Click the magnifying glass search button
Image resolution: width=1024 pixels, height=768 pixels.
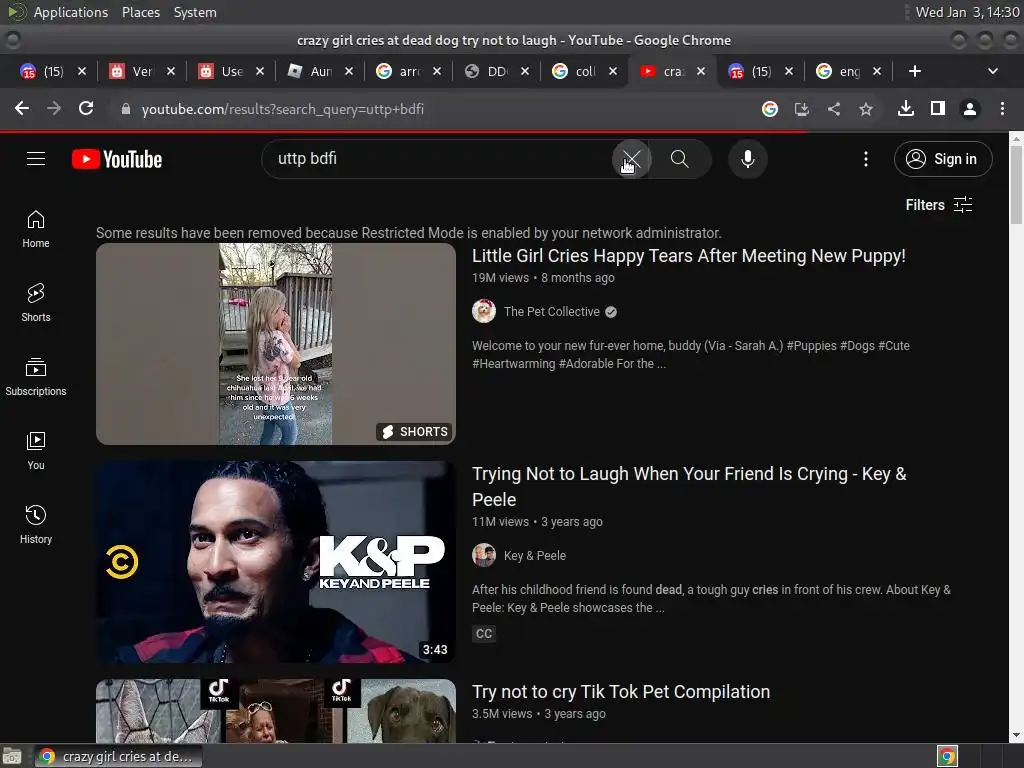(x=680, y=159)
